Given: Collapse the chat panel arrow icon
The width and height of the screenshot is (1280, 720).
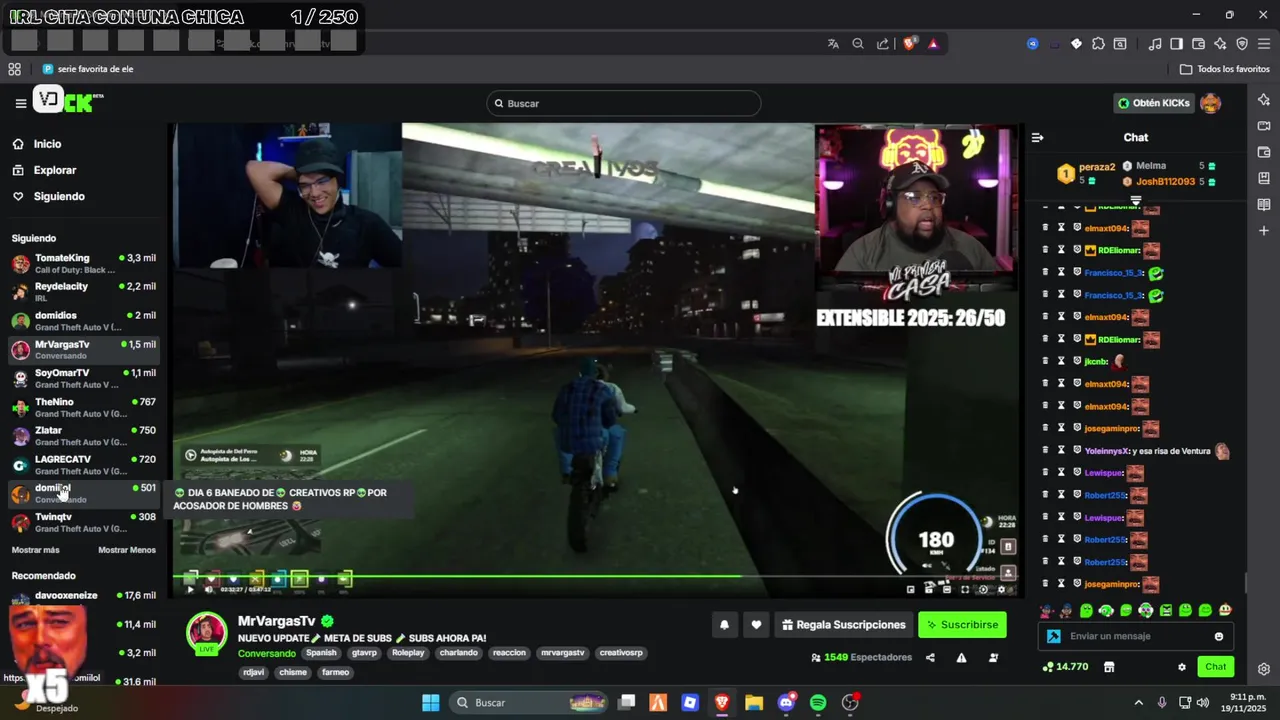Looking at the screenshot, I should (1037, 137).
